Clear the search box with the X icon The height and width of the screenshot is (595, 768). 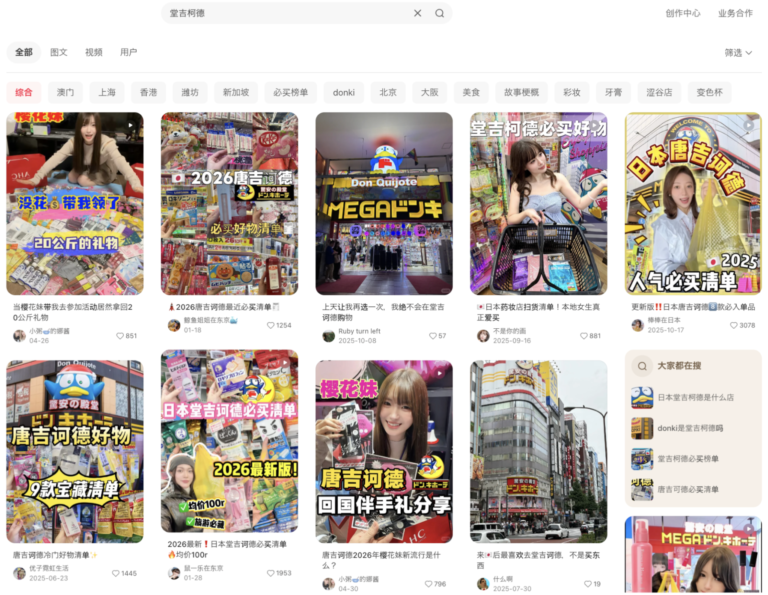[x=417, y=13]
